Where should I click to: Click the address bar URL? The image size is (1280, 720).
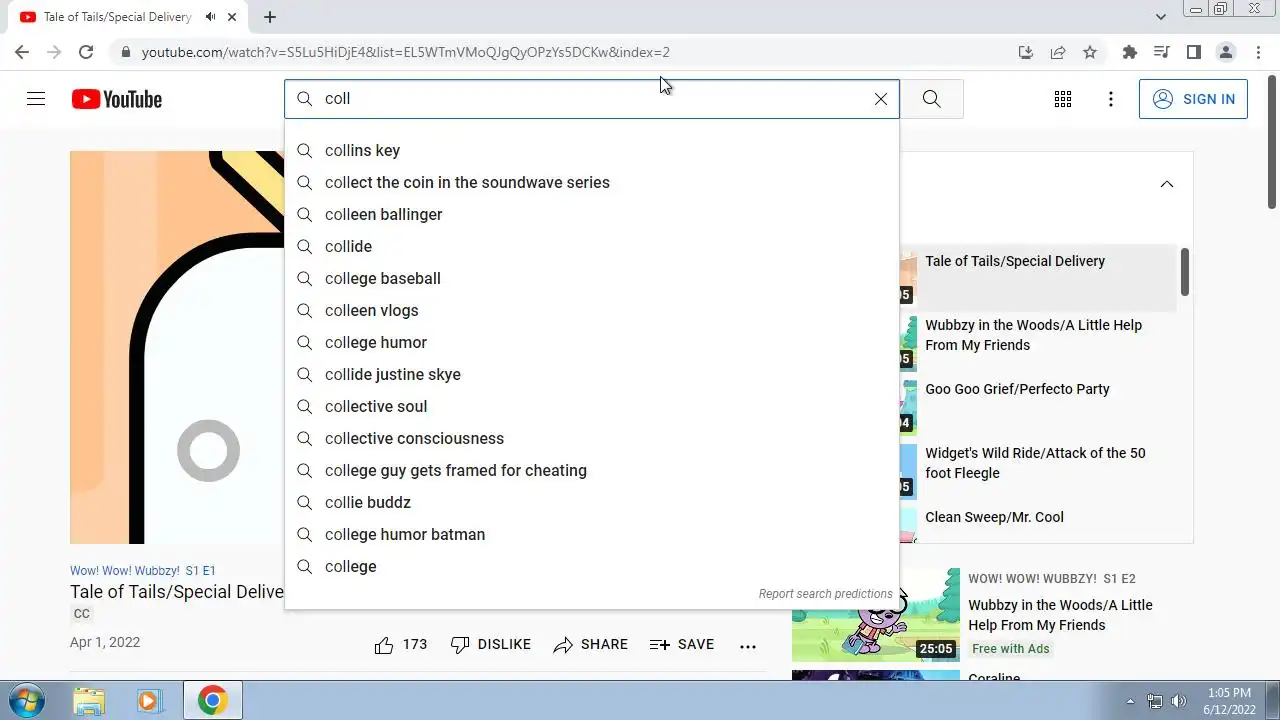coord(405,52)
